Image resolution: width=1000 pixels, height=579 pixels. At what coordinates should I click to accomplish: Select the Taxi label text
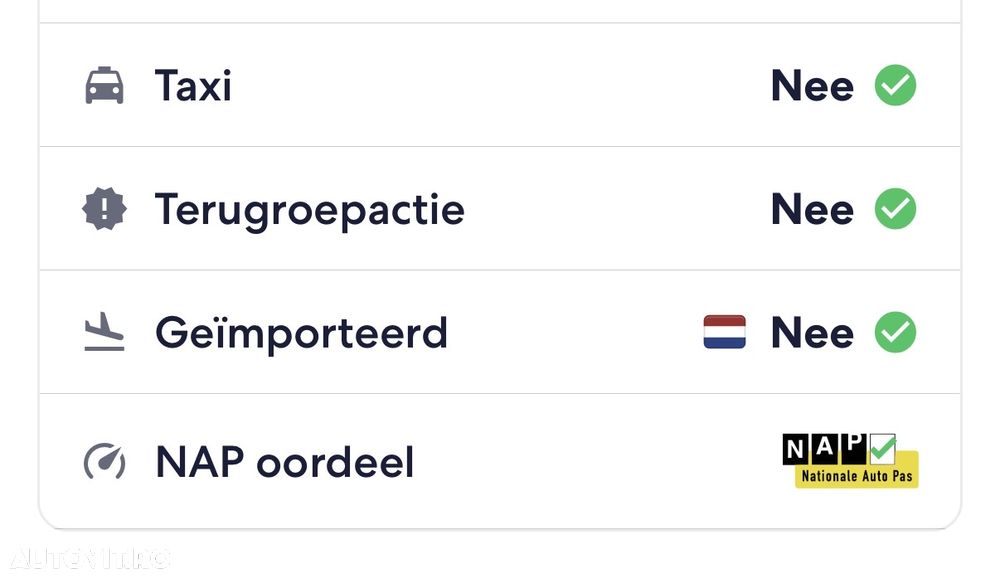pos(193,86)
